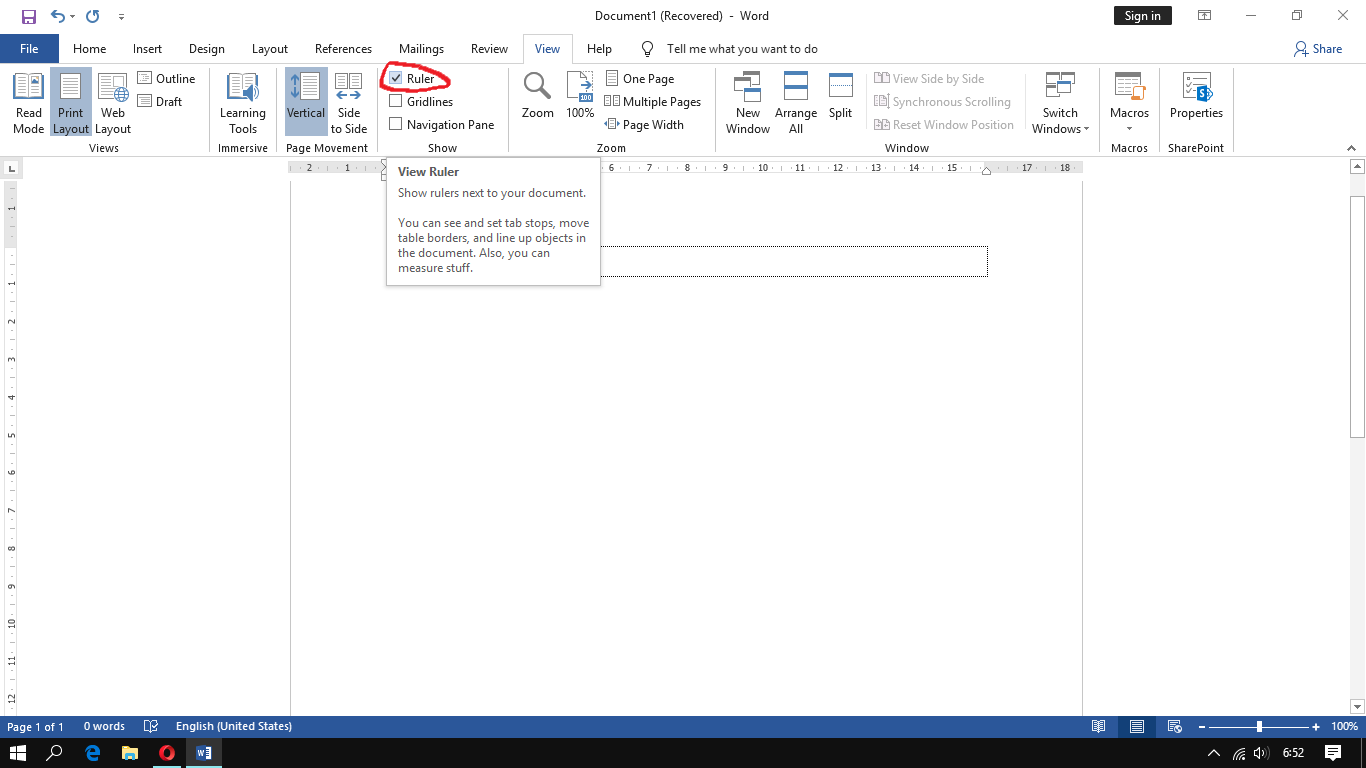The image size is (1366, 768).
Task: Open Opera browser from taskbar
Action: [x=167, y=753]
